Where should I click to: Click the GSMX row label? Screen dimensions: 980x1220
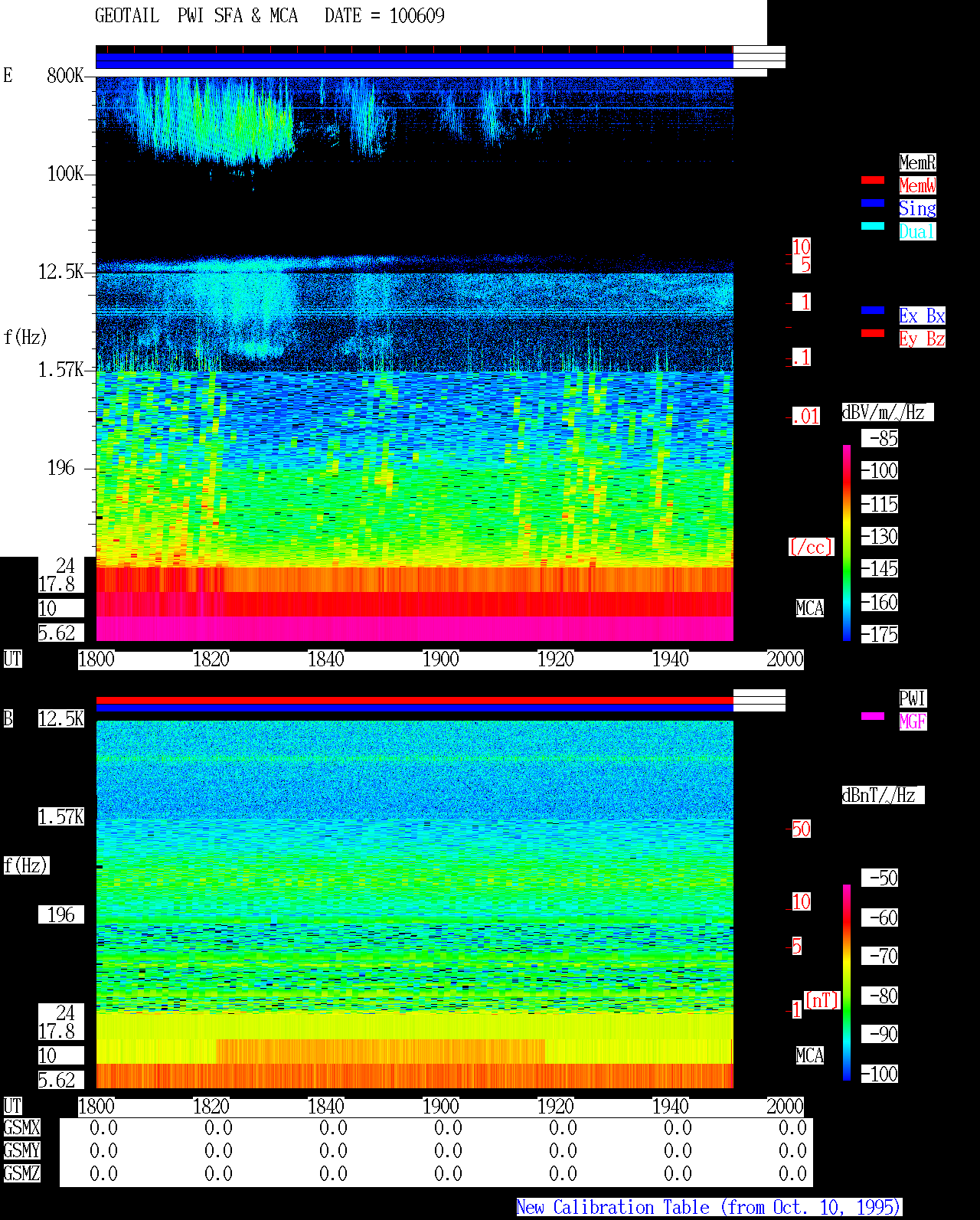pyautogui.click(x=21, y=1127)
